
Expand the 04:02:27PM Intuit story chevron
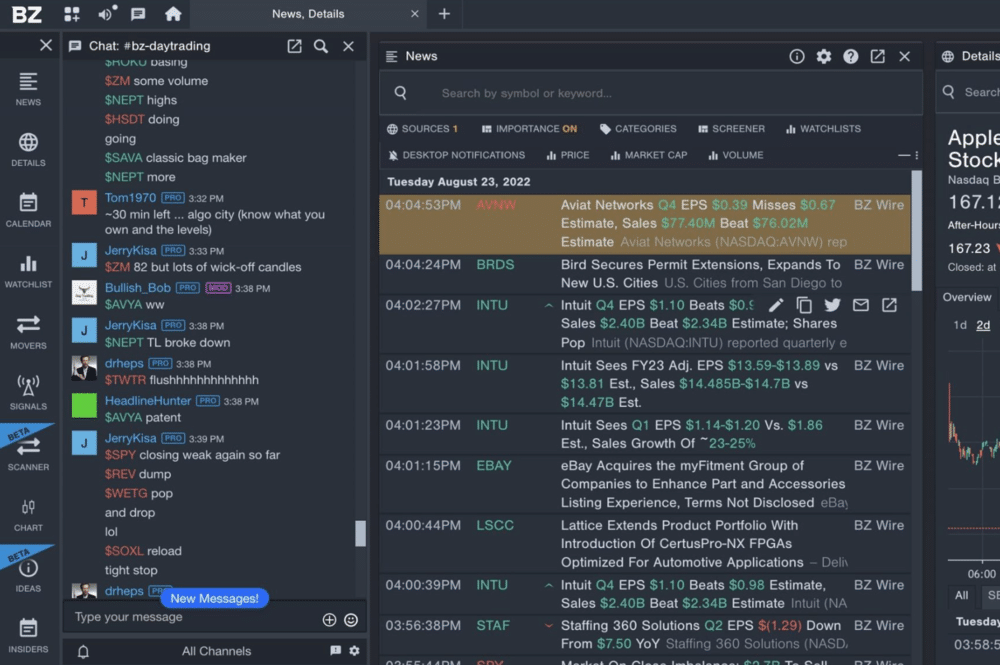(548, 305)
